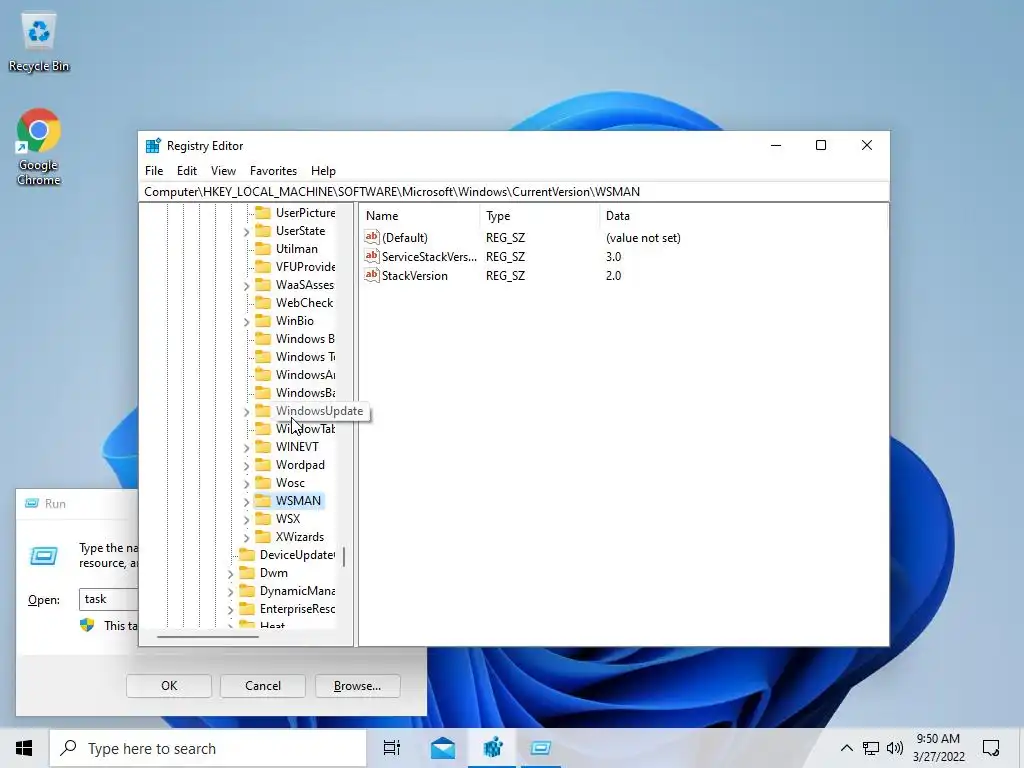Select the StackVersion data value 2.0
The height and width of the screenshot is (768, 1024).
click(613, 275)
